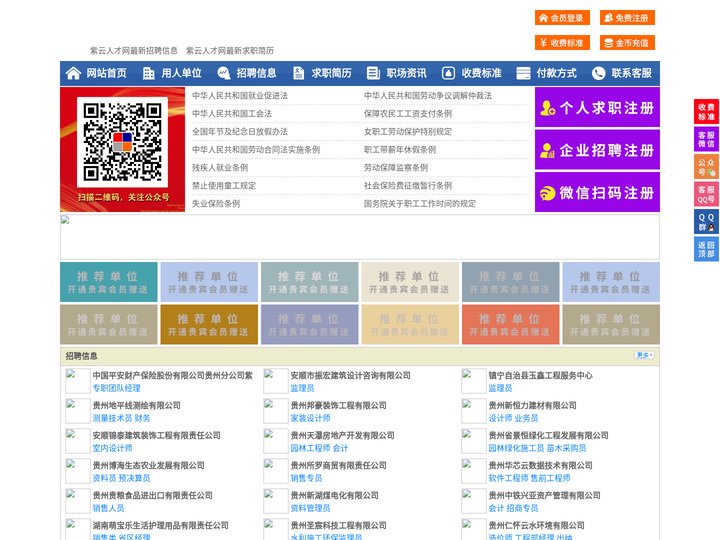Click the icon in 微信扫码注册 button
The width and height of the screenshot is (720, 540).
click(547, 193)
